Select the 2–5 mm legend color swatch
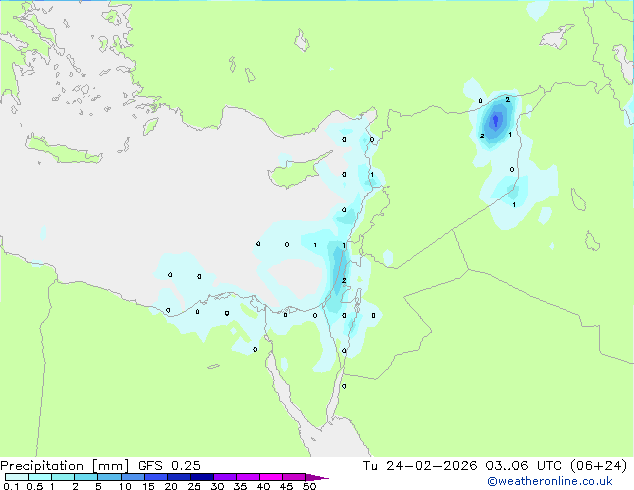 click(86, 477)
